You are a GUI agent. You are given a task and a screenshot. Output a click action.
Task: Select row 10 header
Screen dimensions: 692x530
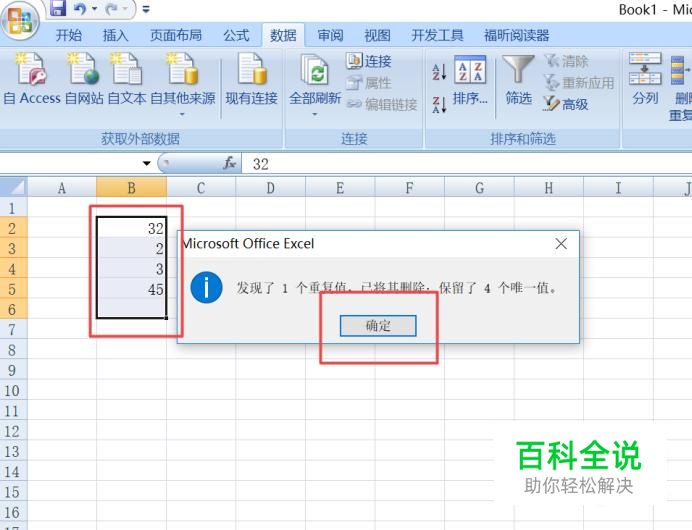tap(13, 391)
